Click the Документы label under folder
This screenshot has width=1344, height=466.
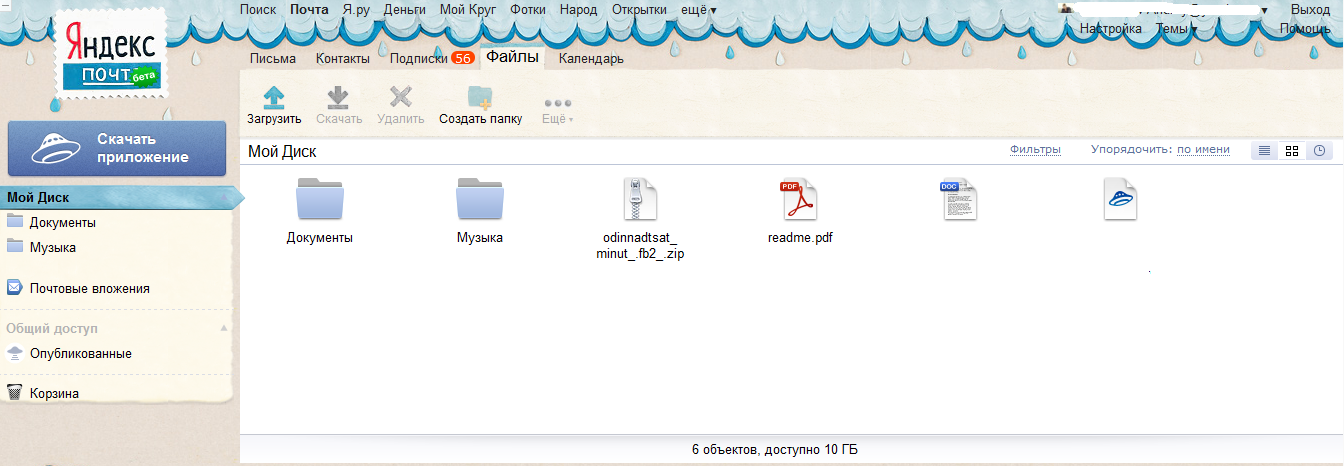point(320,238)
